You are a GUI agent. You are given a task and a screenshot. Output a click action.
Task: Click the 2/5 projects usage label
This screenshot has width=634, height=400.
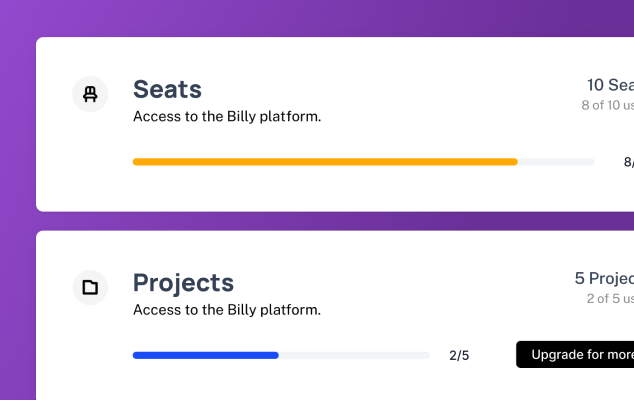click(x=459, y=355)
